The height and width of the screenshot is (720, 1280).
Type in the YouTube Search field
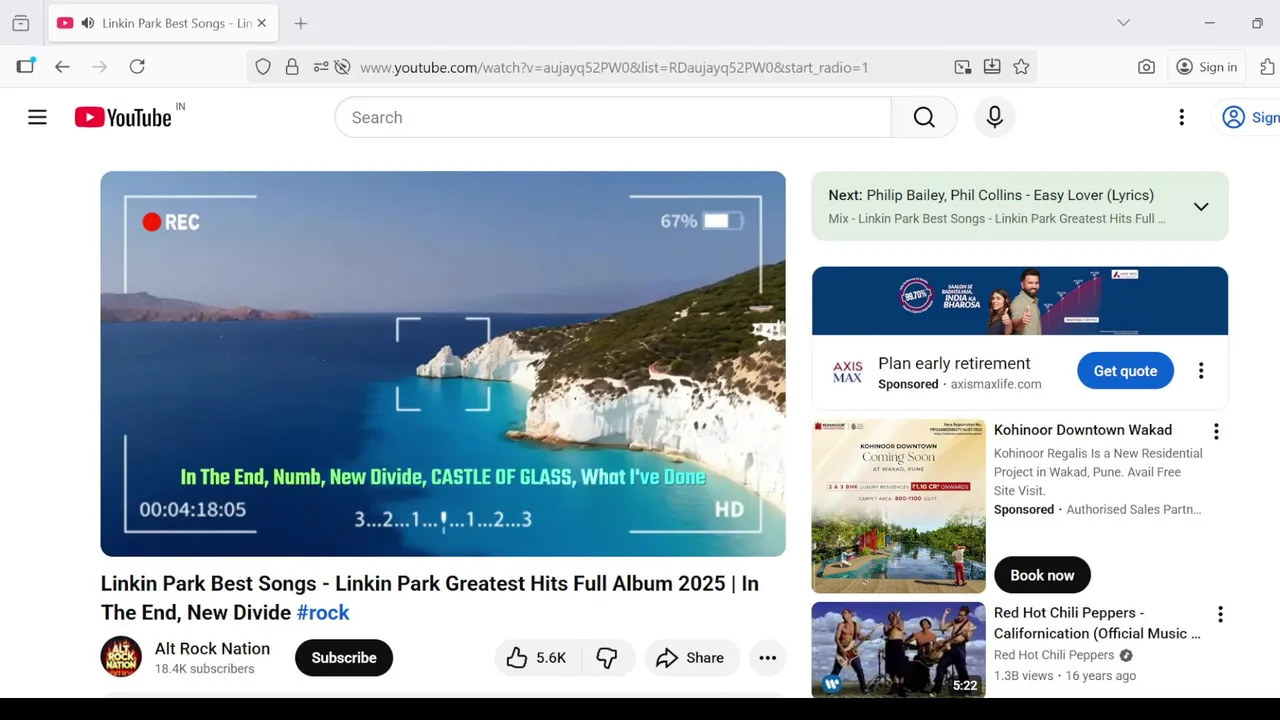613,118
